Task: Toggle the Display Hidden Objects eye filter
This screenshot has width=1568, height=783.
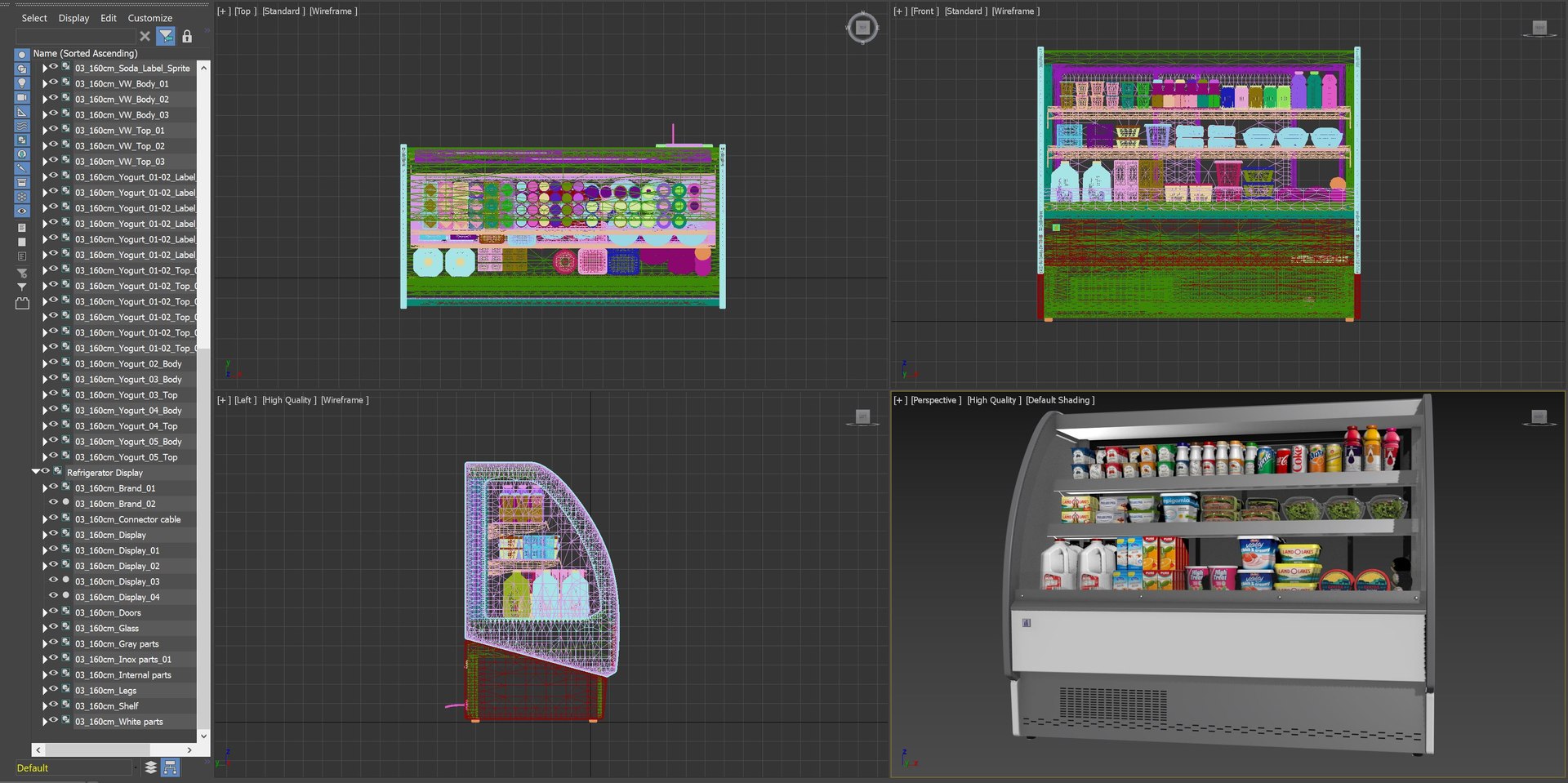Action: pyautogui.click(x=22, y=211)
